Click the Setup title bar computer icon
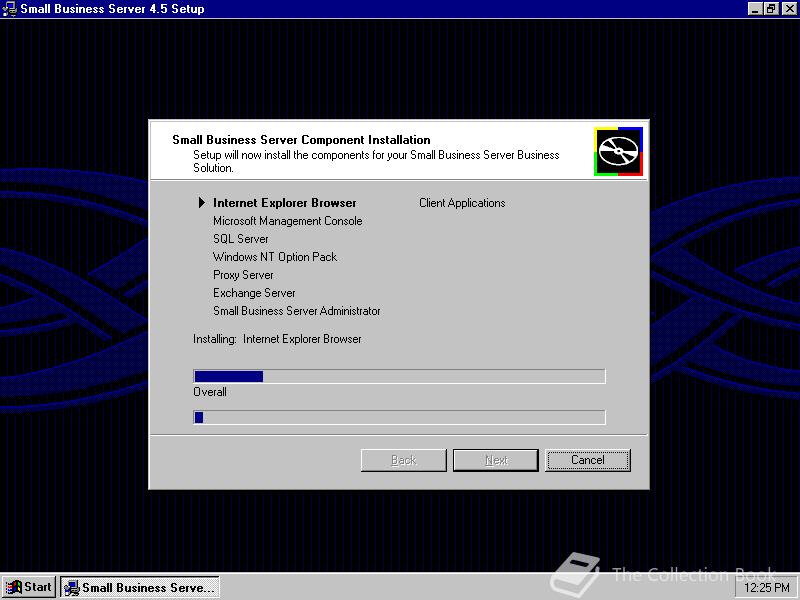 click(x=10, y=9)
